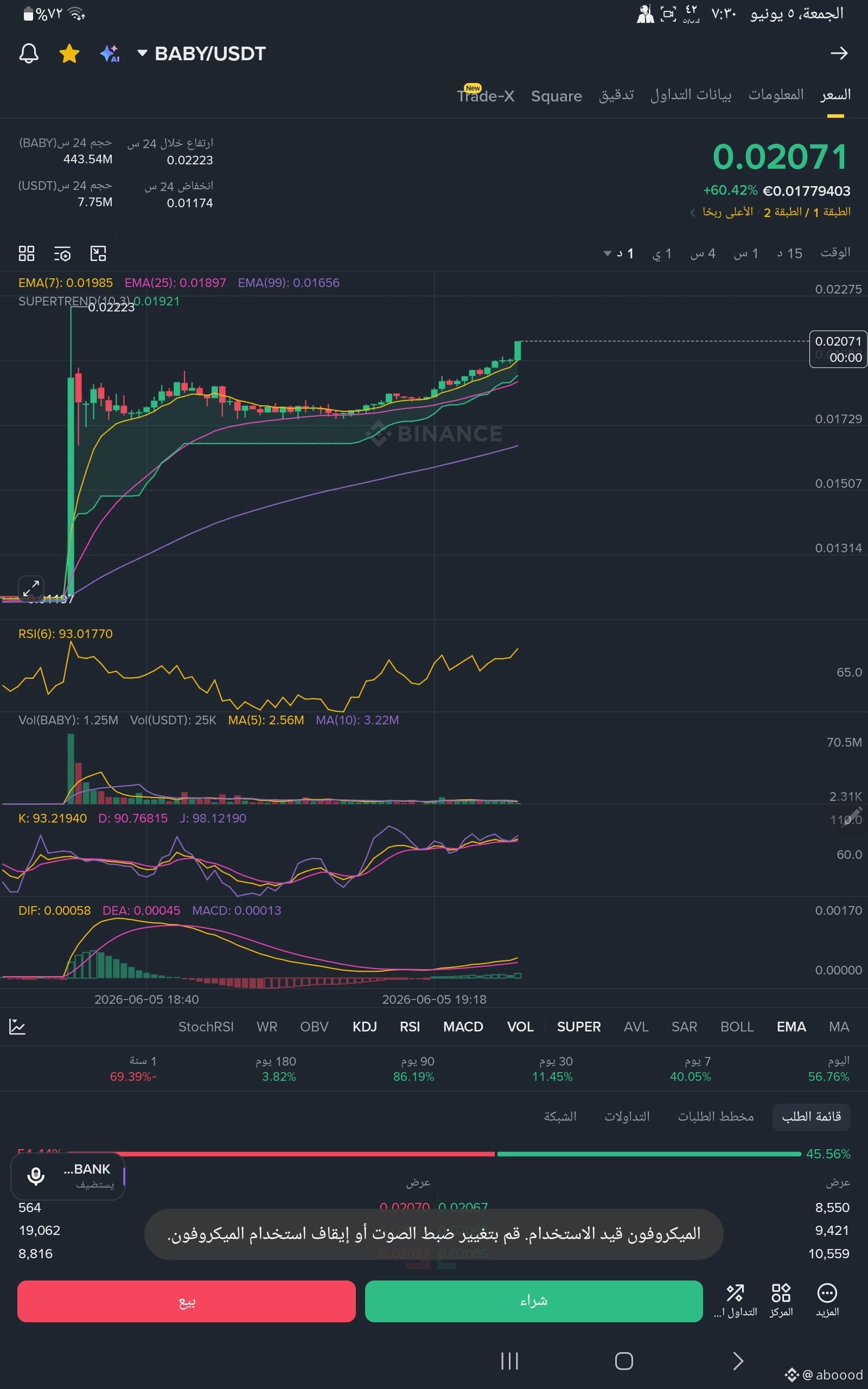This screenshot has width=868, height=1389.
Task: Toggle the EMA indicator
Action: click(x=791, y=1027)
